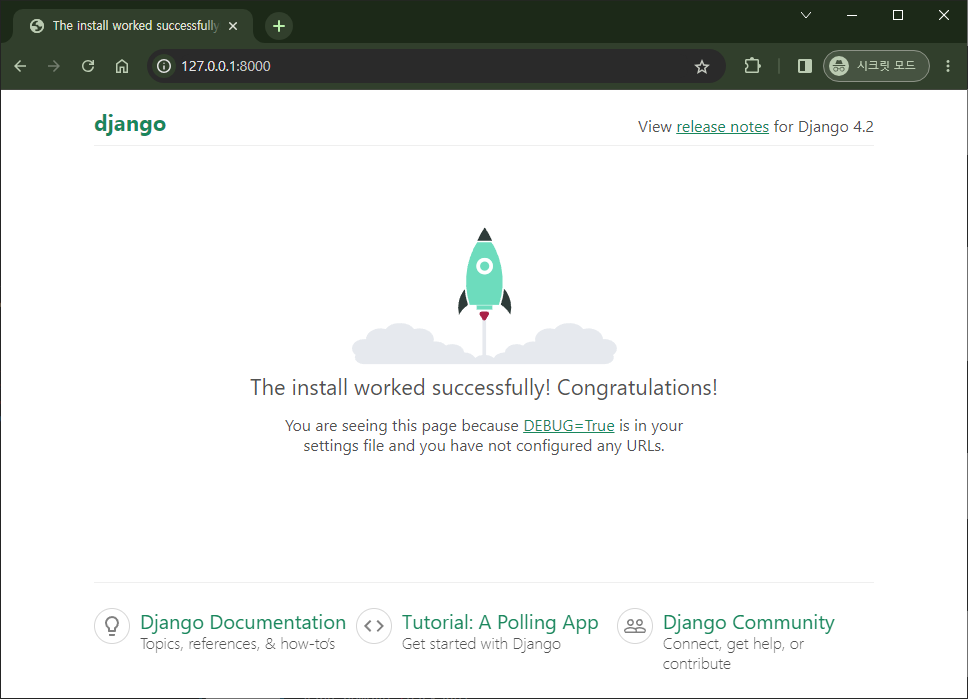Open the extensions puzzle icon

point(752,66)
